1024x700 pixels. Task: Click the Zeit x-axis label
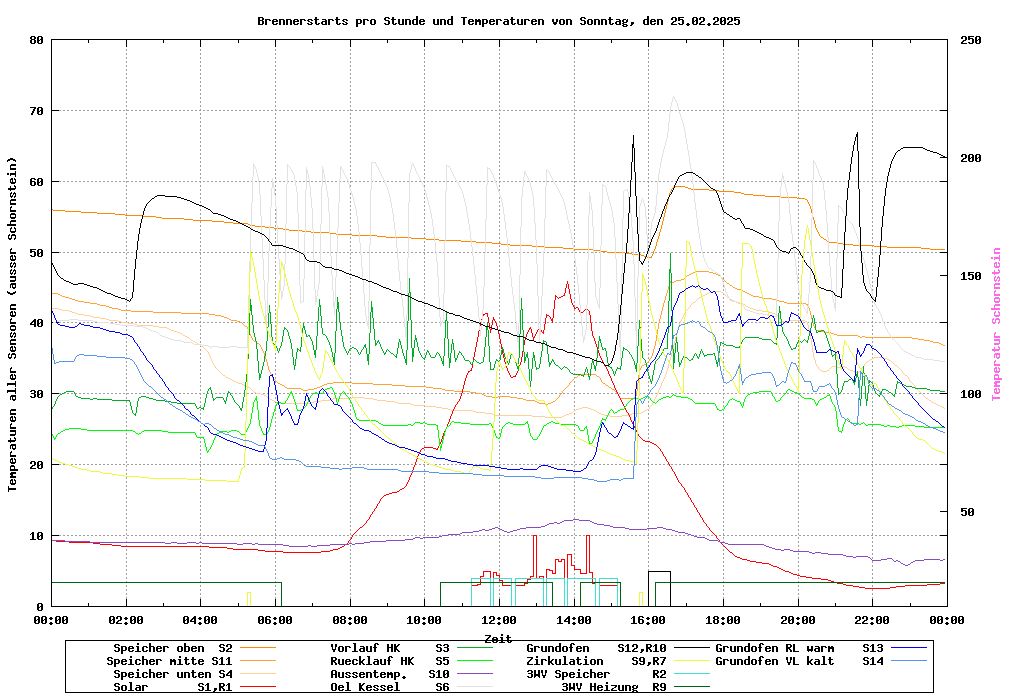498,637
